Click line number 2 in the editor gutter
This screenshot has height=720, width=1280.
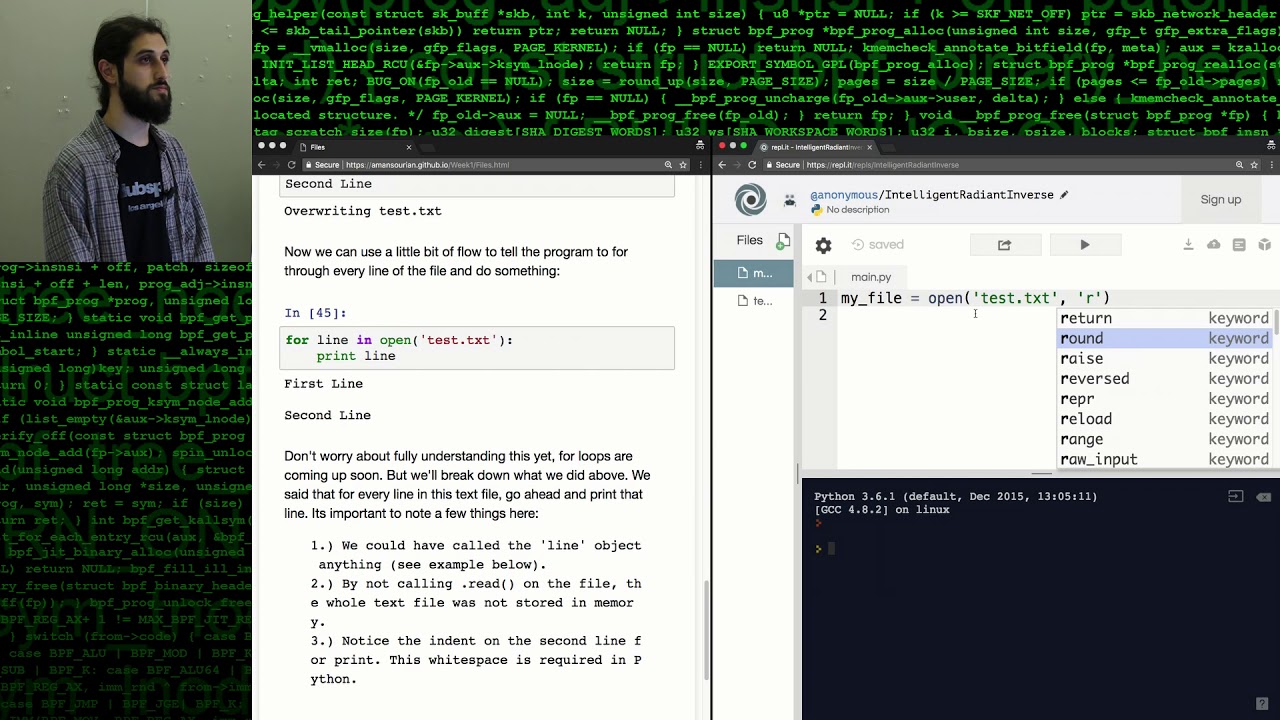point(822,315)
